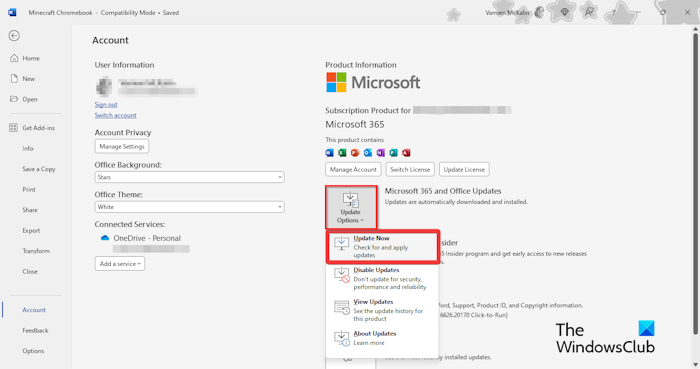Open the Print page
This screenshot has width=700, height=369.
(x=29, y=189)
